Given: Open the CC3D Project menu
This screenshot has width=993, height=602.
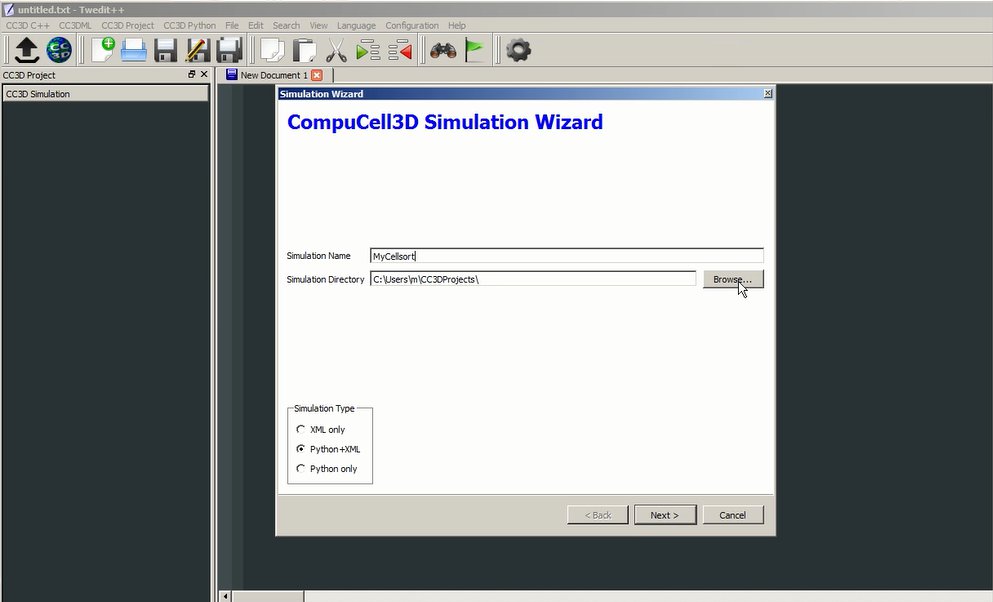Looking at the screenshot, I should [127, 25].
